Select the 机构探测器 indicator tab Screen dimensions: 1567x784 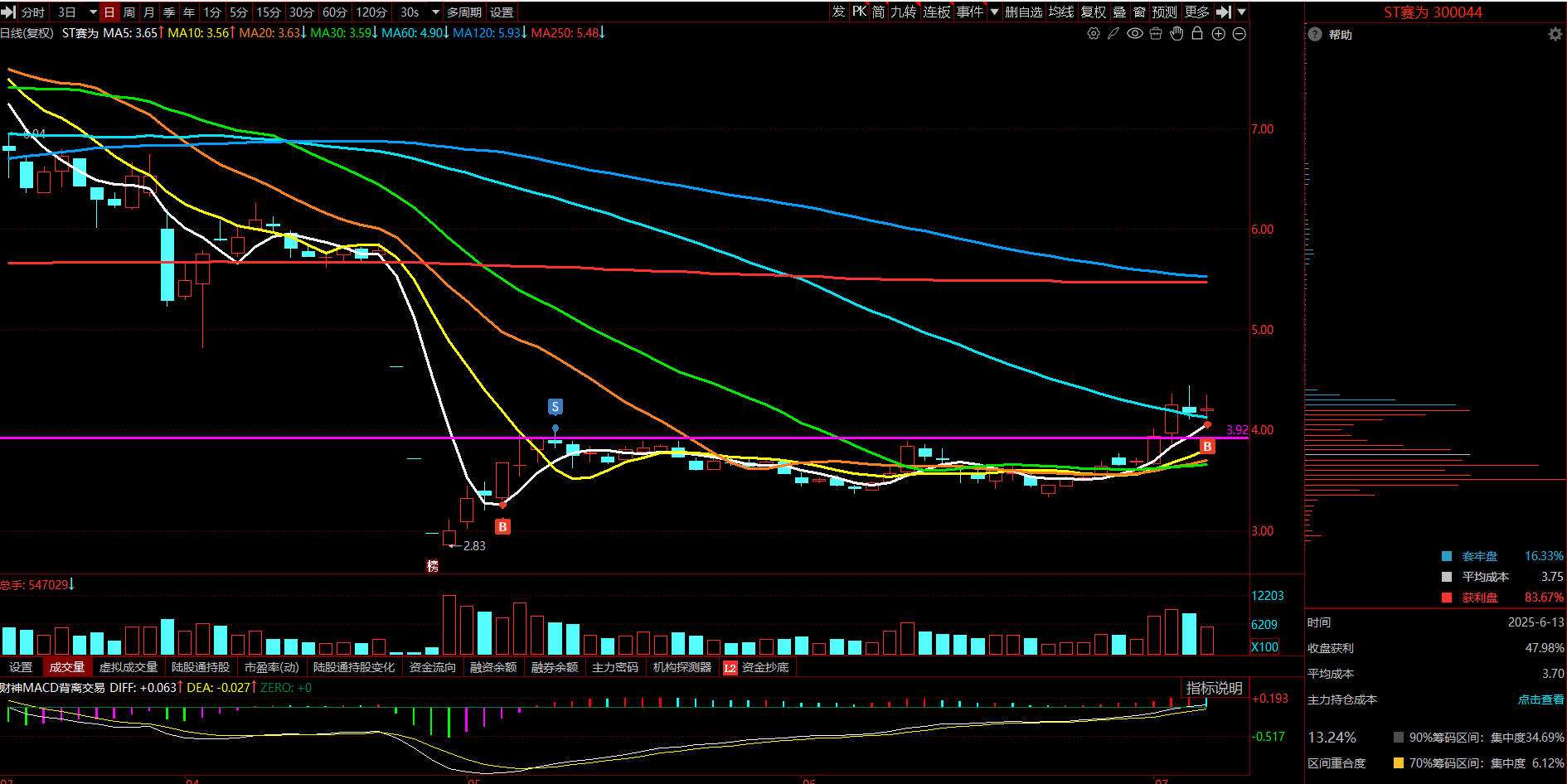point(682,667)
